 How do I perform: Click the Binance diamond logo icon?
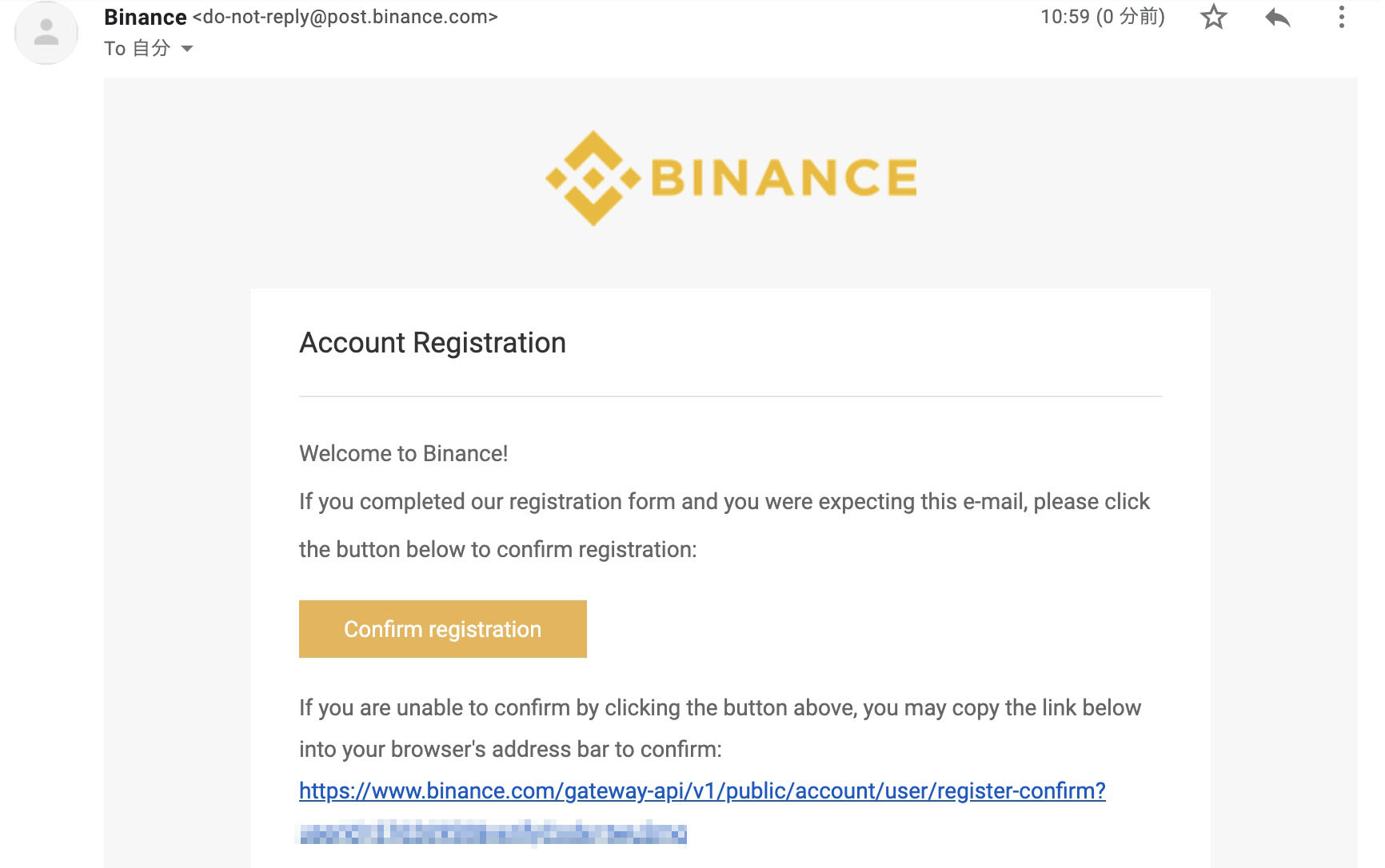(x=593, y=177)
